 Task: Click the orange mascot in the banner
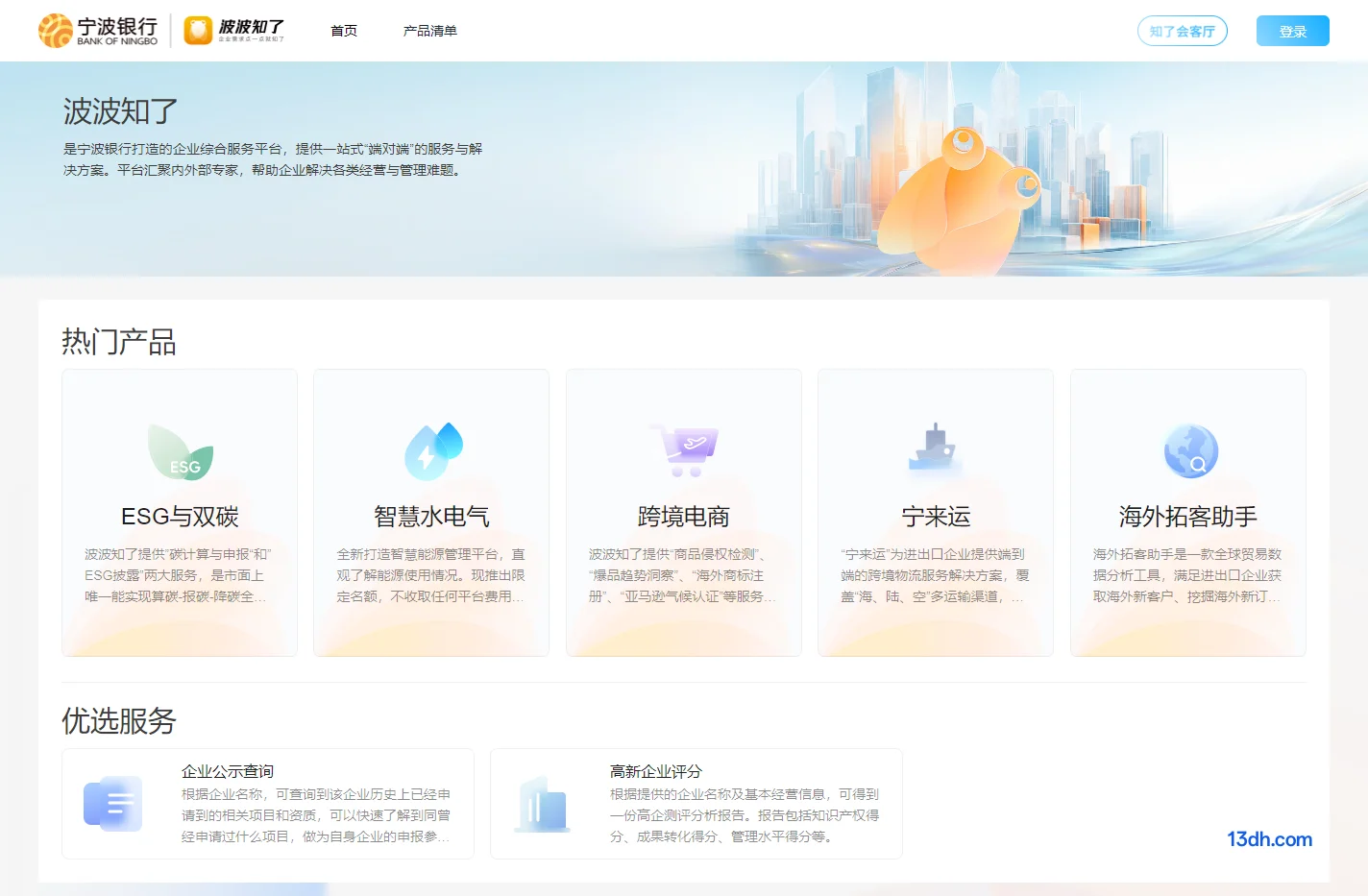click(x=959, y=202)
